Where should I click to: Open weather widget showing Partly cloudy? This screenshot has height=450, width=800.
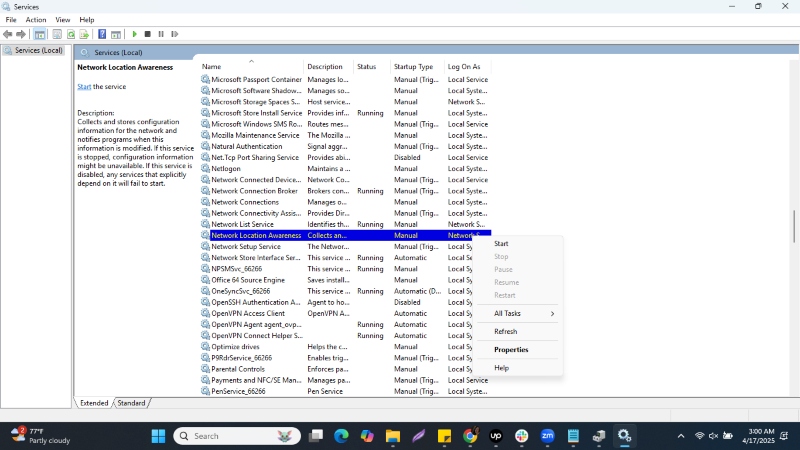[41, 436]
